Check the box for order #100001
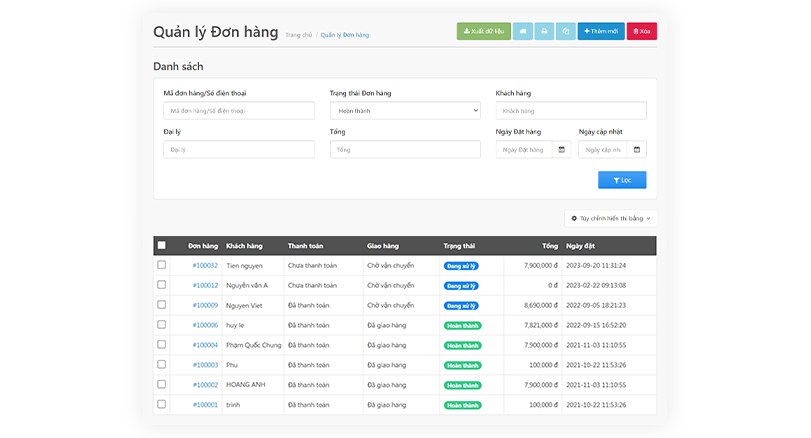 click(x=162, y=404)
